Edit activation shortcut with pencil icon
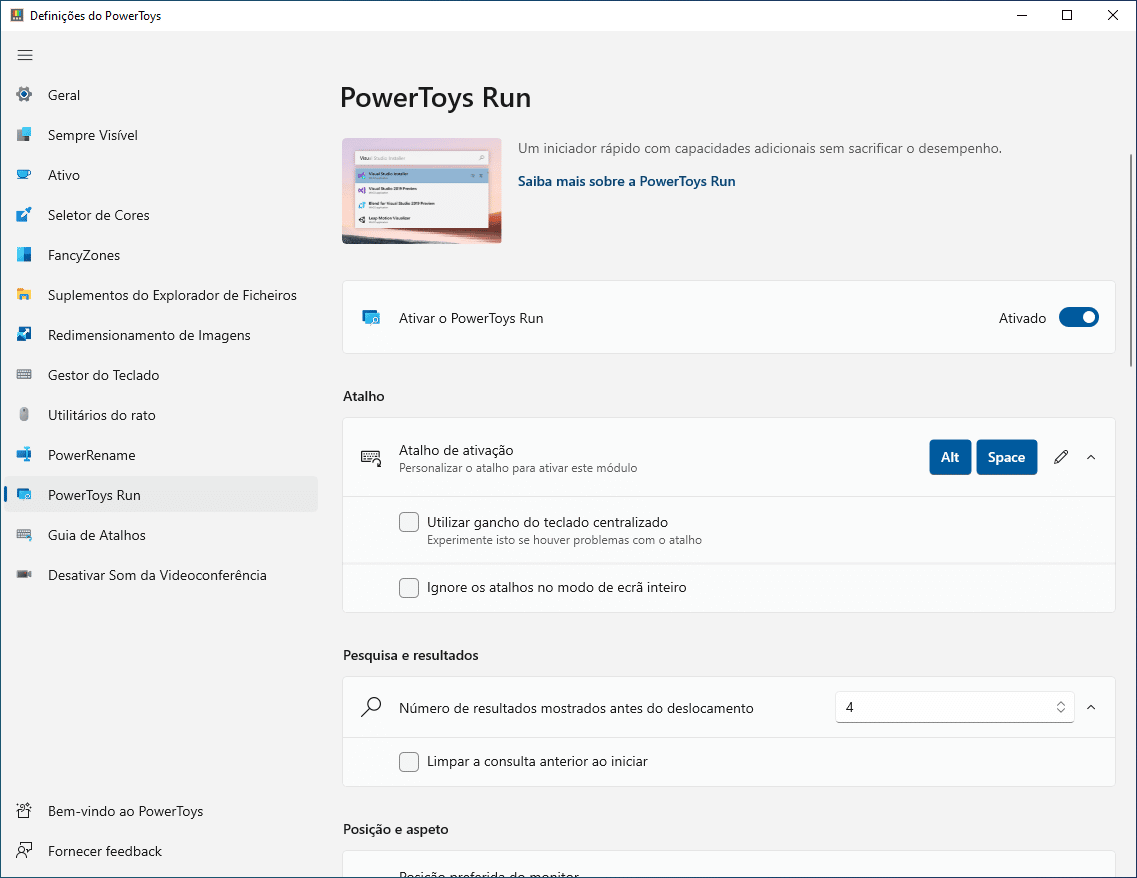 tap(1061, 457)
